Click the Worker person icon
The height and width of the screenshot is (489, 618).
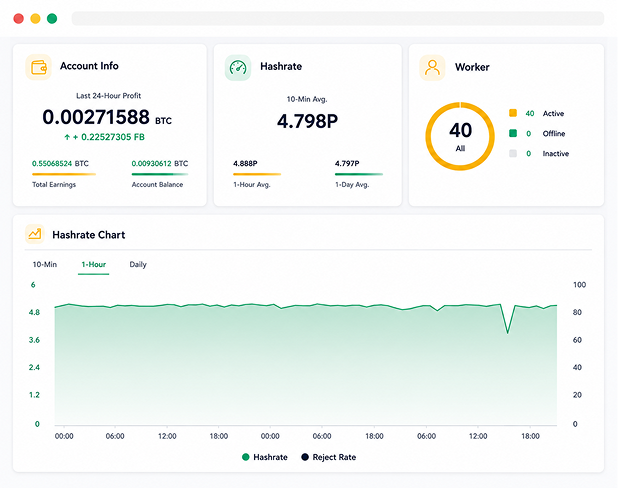click(x=432, y=68)
